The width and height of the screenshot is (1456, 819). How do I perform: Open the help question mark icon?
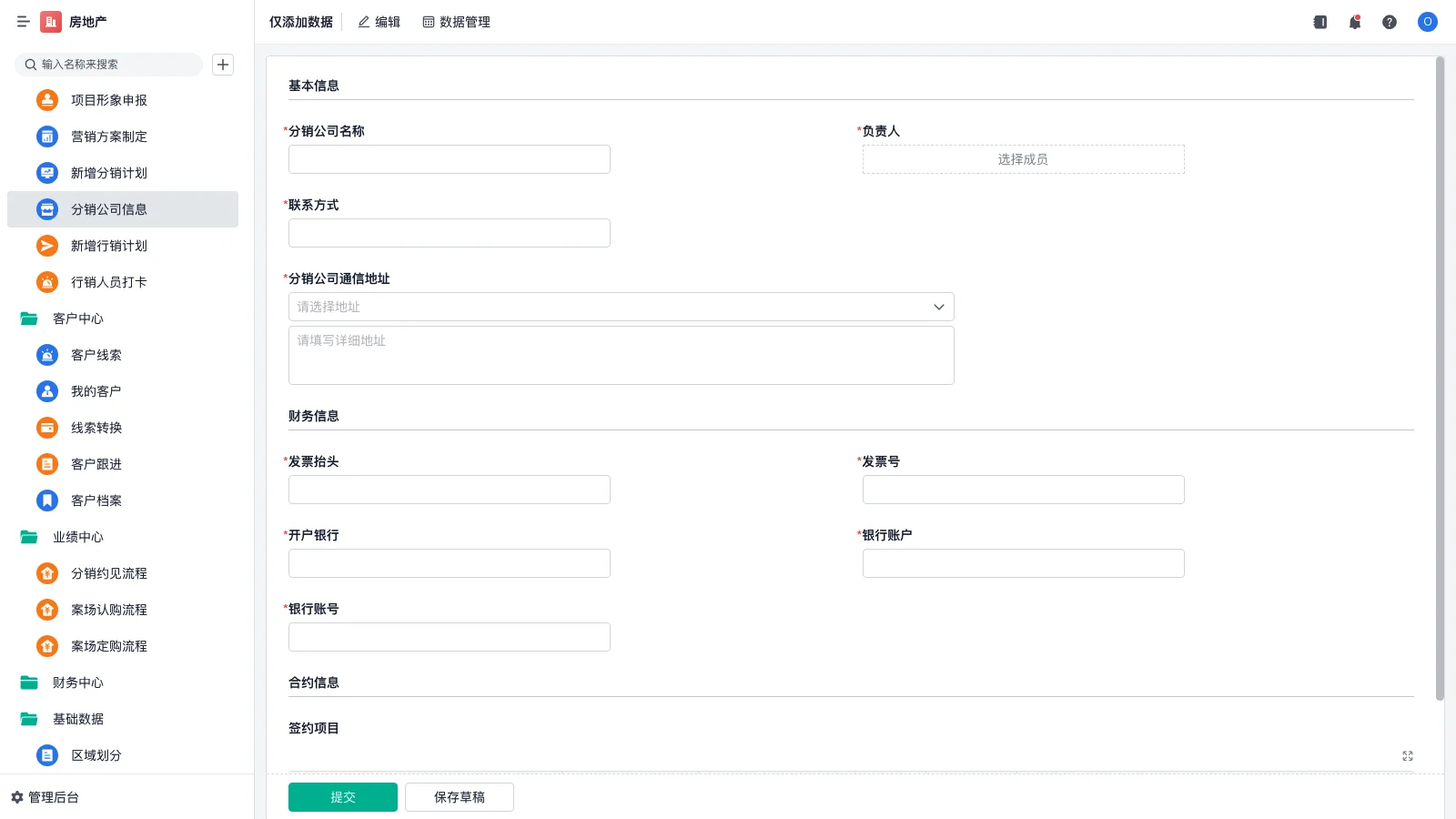coord(1390,22)
